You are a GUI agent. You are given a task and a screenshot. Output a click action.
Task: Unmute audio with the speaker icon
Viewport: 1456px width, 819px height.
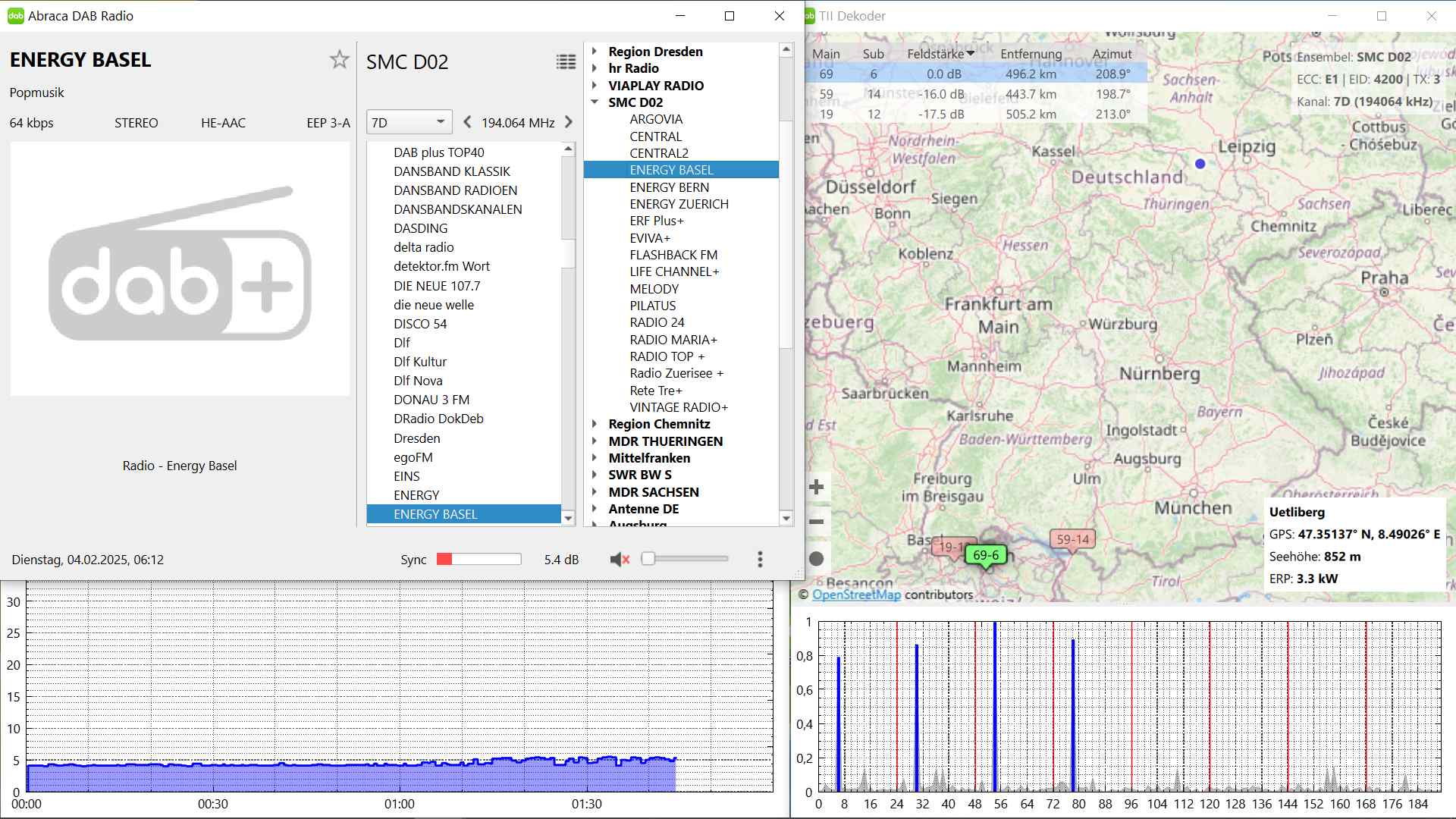click(620, 560)
